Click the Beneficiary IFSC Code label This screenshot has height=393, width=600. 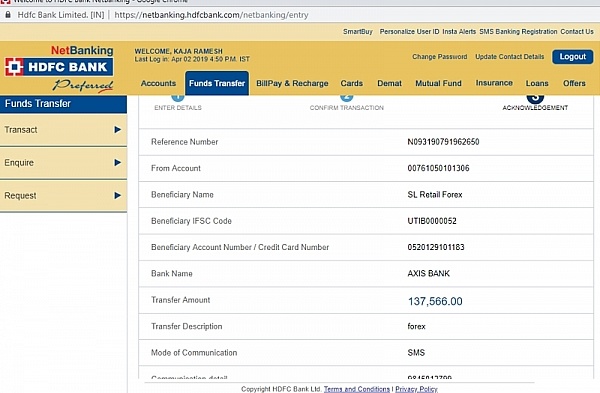[x=191, y=221]
